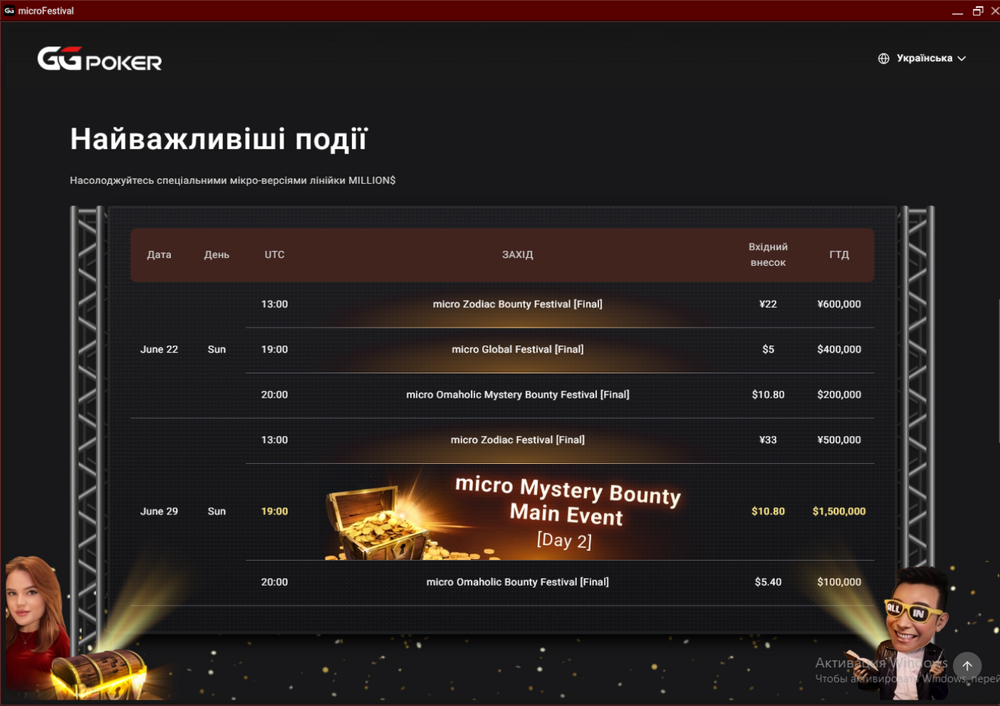1000x706 pixels.
Task: Click the День column header
Action: tap(216, 254)
